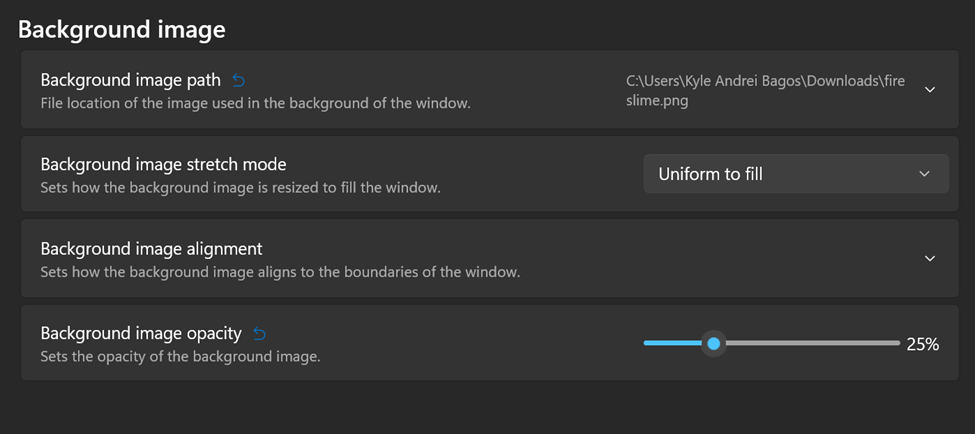The height and width of the screenshot is (434, 975).
Task: Click the 25% opacity value label
Action: pos(923,344)
